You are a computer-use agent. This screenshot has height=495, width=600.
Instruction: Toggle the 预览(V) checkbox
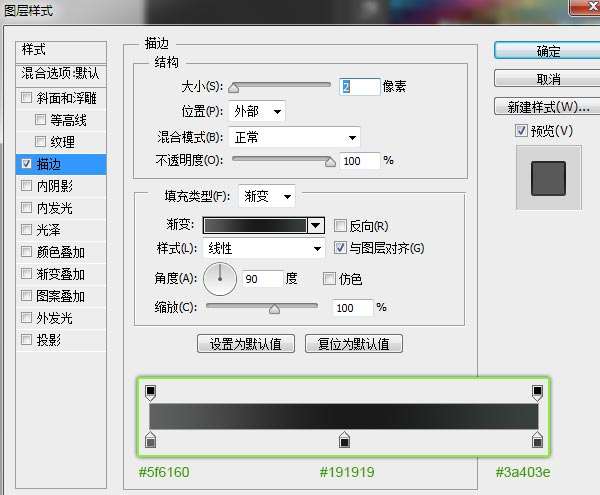tap(521, 131)
